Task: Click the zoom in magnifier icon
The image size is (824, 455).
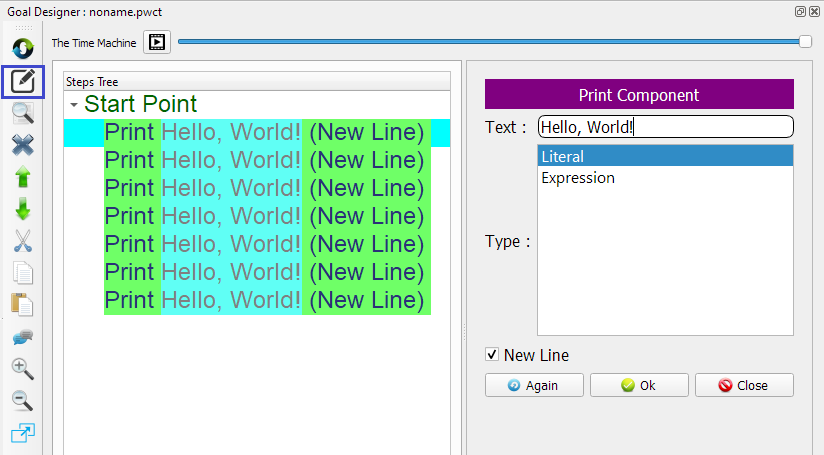Action: (23, 369)
